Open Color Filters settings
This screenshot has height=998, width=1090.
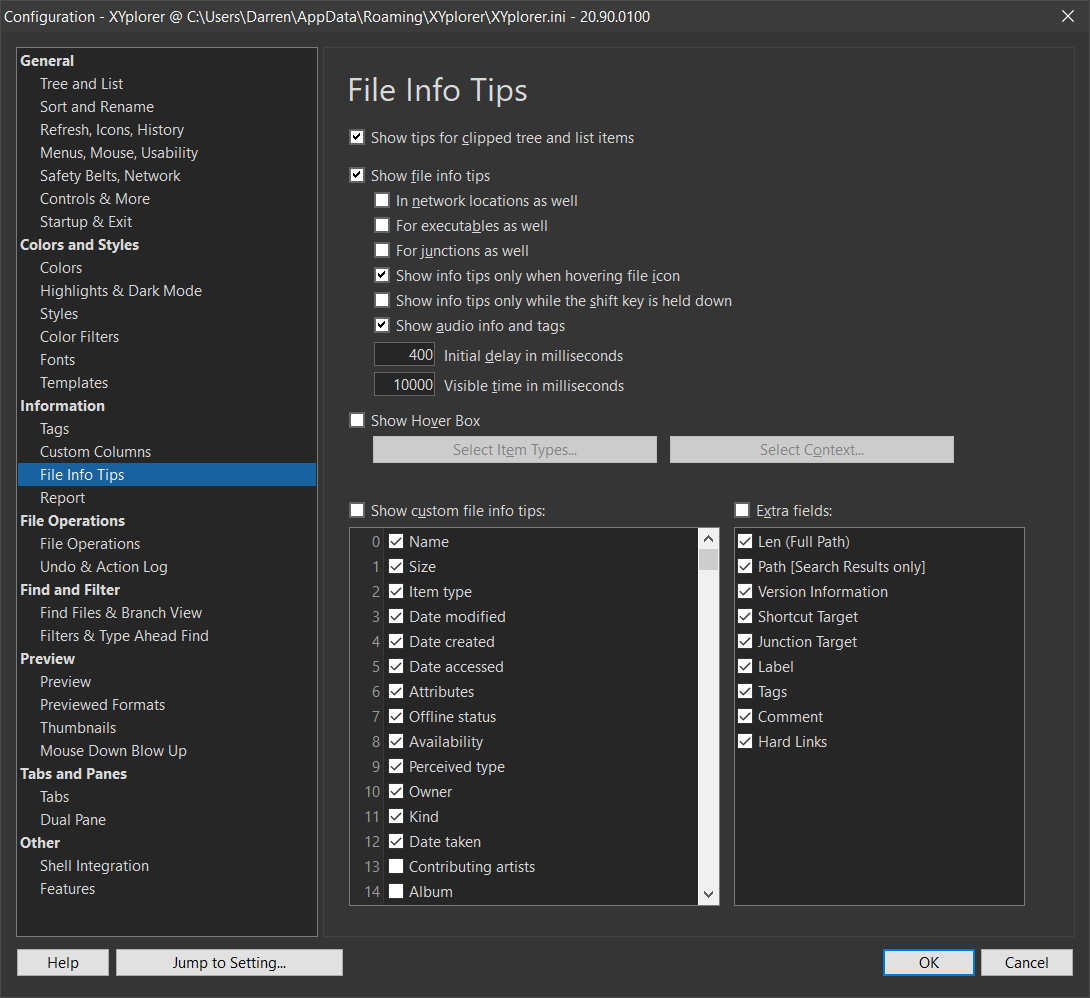pyautogui.click(x=79, y=336)
